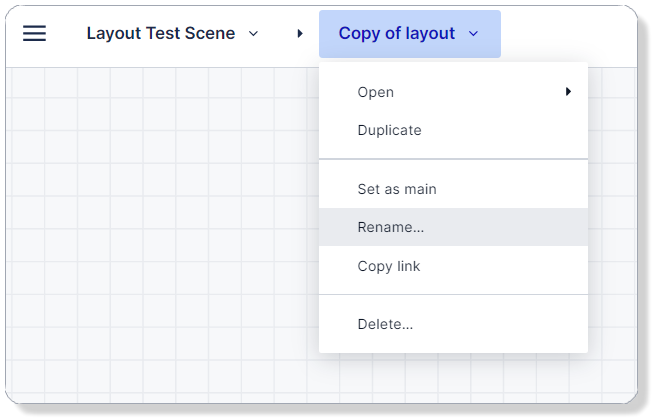Click canvas grid area below the Delete... item
This screenshot has height=419, width=653.
click(450, 378)
